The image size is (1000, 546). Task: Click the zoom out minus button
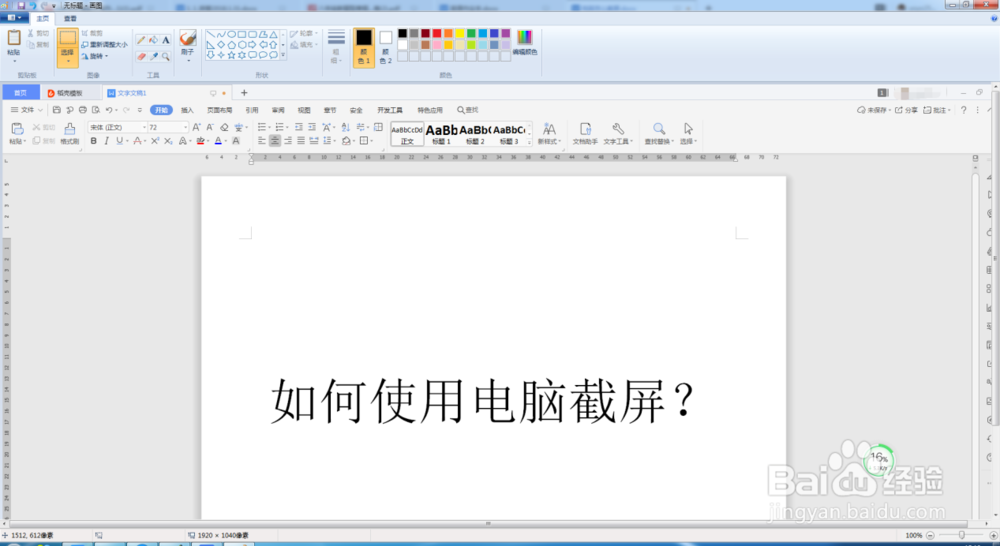coord(930,535)
